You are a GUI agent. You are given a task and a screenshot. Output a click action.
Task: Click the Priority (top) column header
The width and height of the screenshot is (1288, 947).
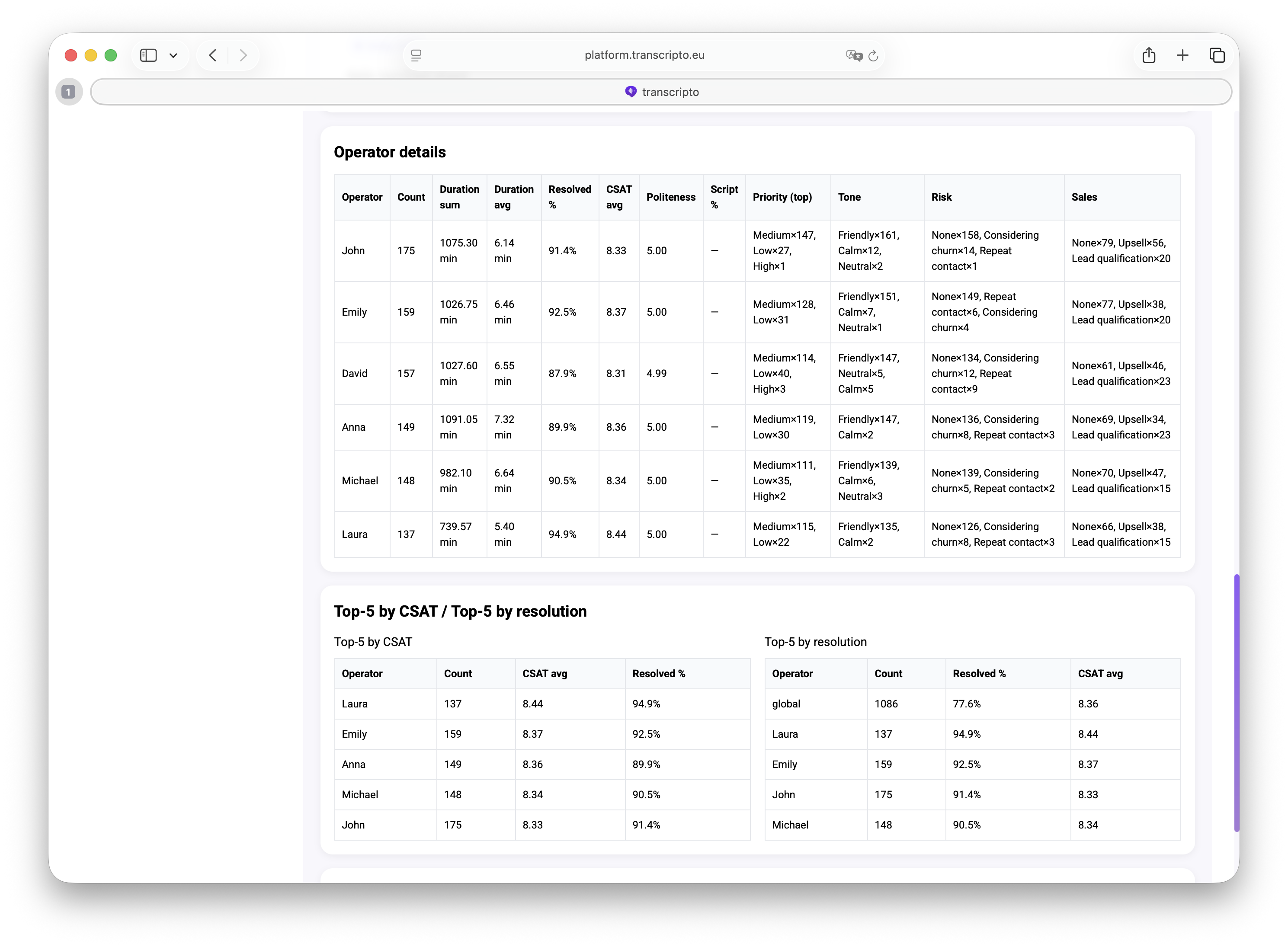pyautogui.click(x=782, y=197)
